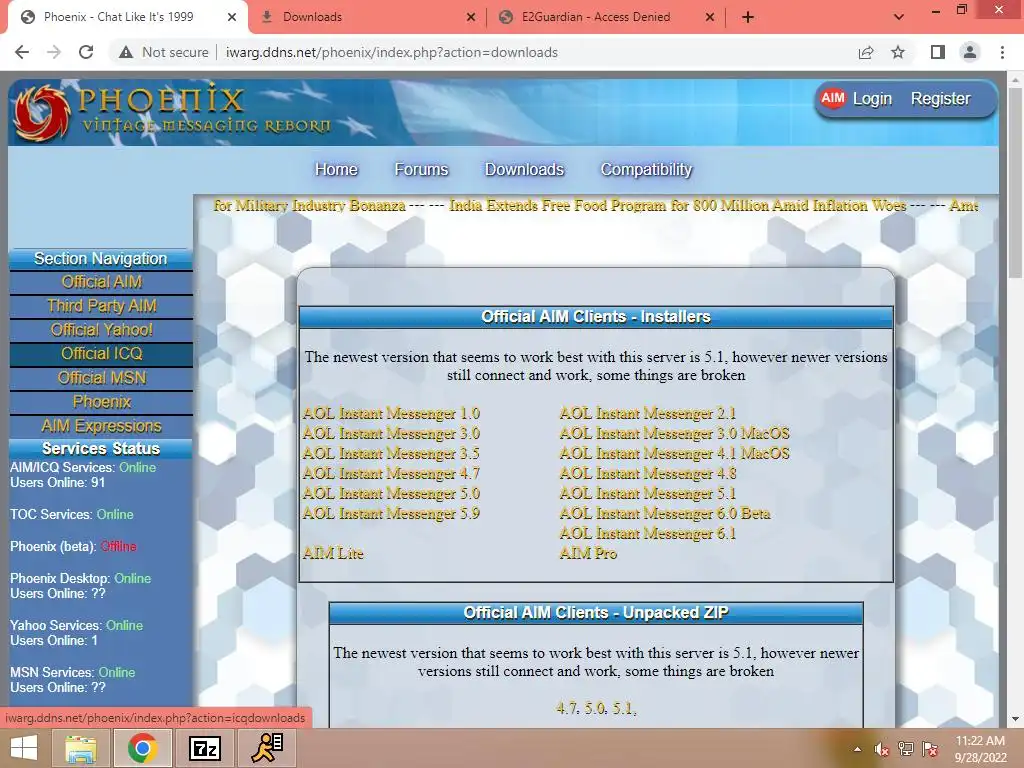This screenshot has width=1024, height=768.
Task: Open the Login link
Action: click(x=872, y=99)
